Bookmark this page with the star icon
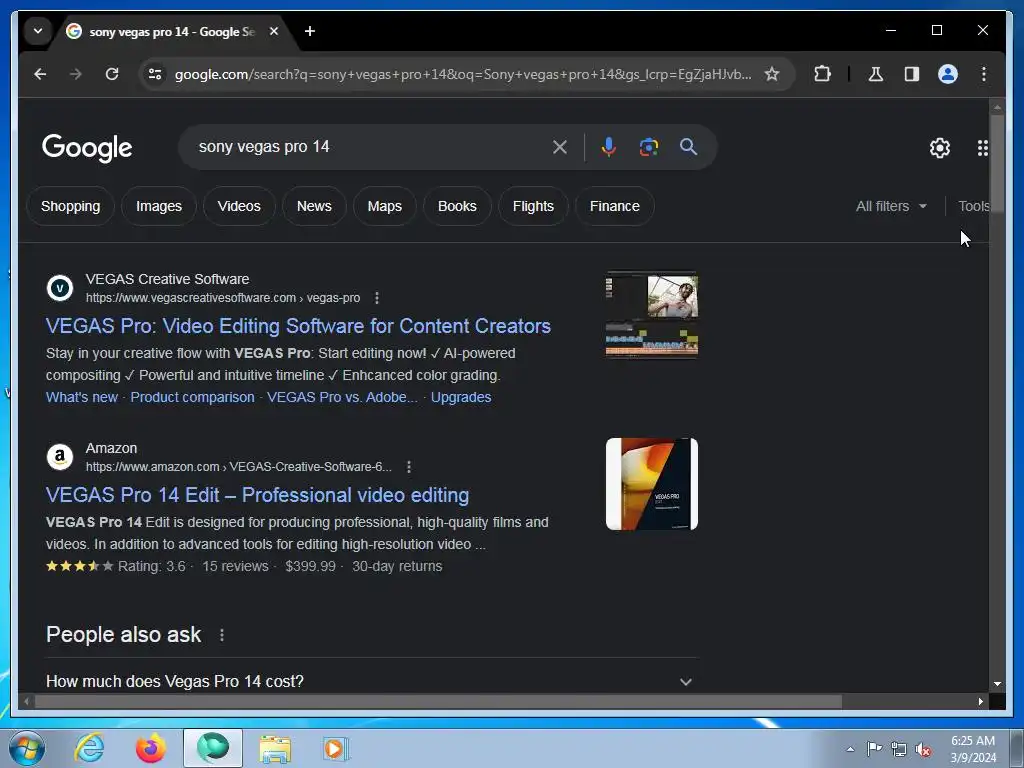The width and height of the screenshot is (1024, 768). pyautogui.click(x=772, y=74)
